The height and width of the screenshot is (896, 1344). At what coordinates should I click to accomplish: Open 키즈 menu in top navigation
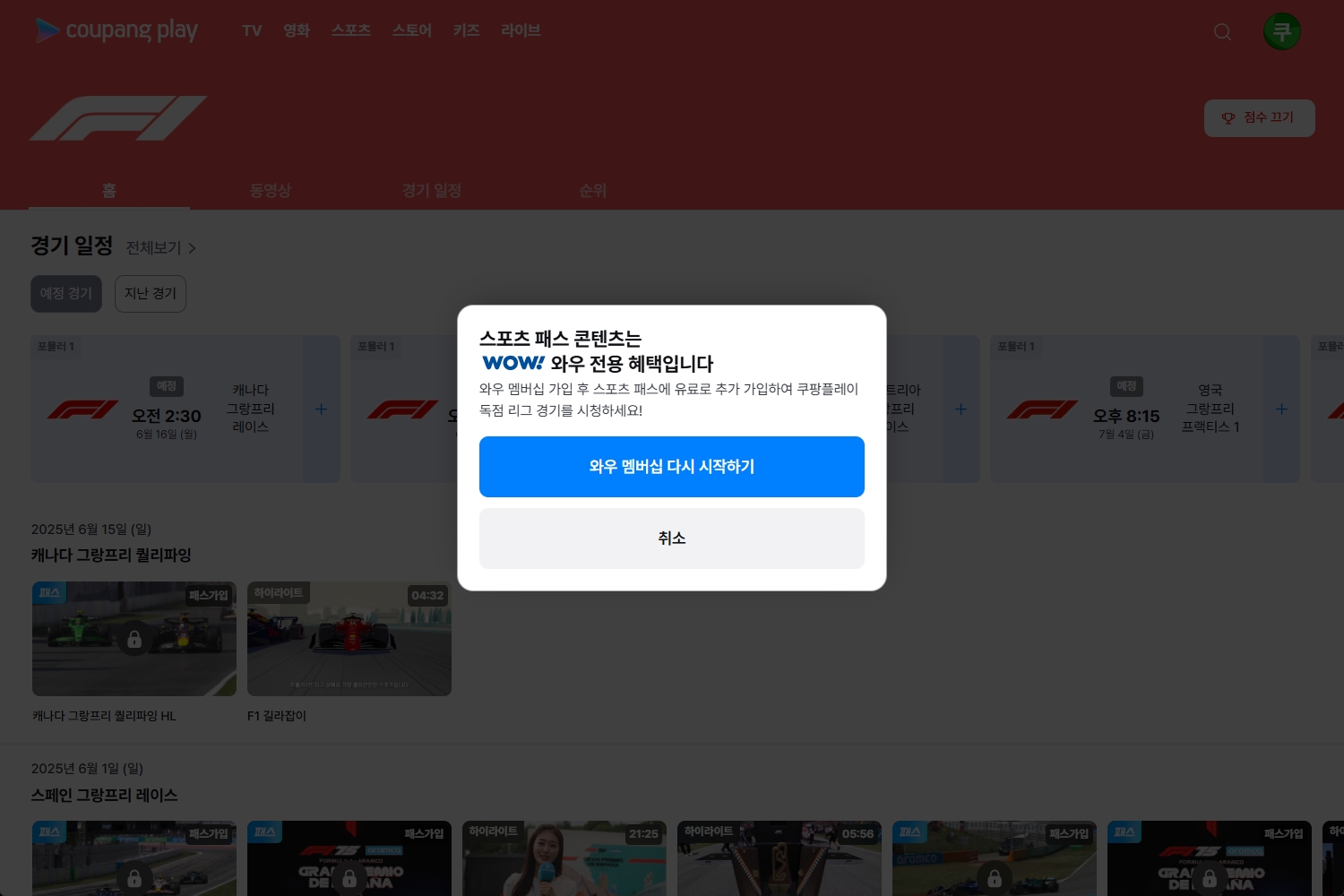click(x=466, y=30)
